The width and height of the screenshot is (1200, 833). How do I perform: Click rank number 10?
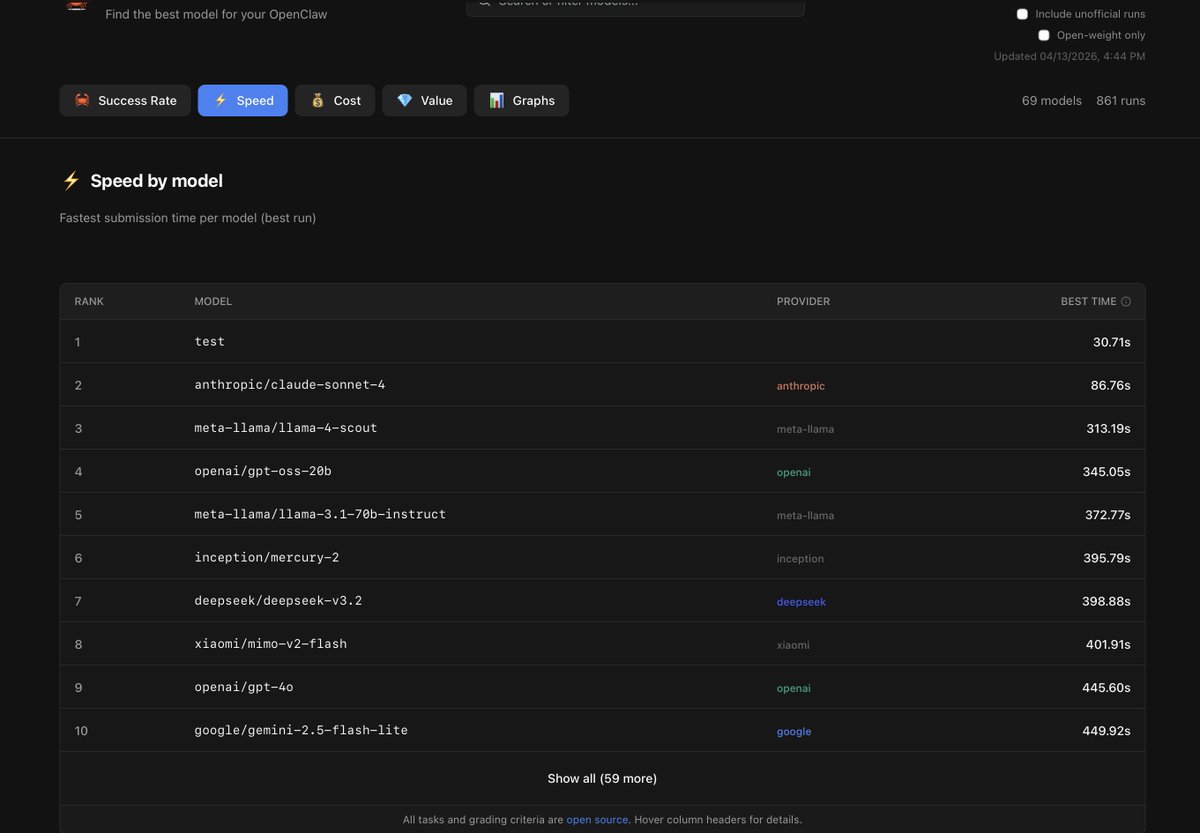81,731
